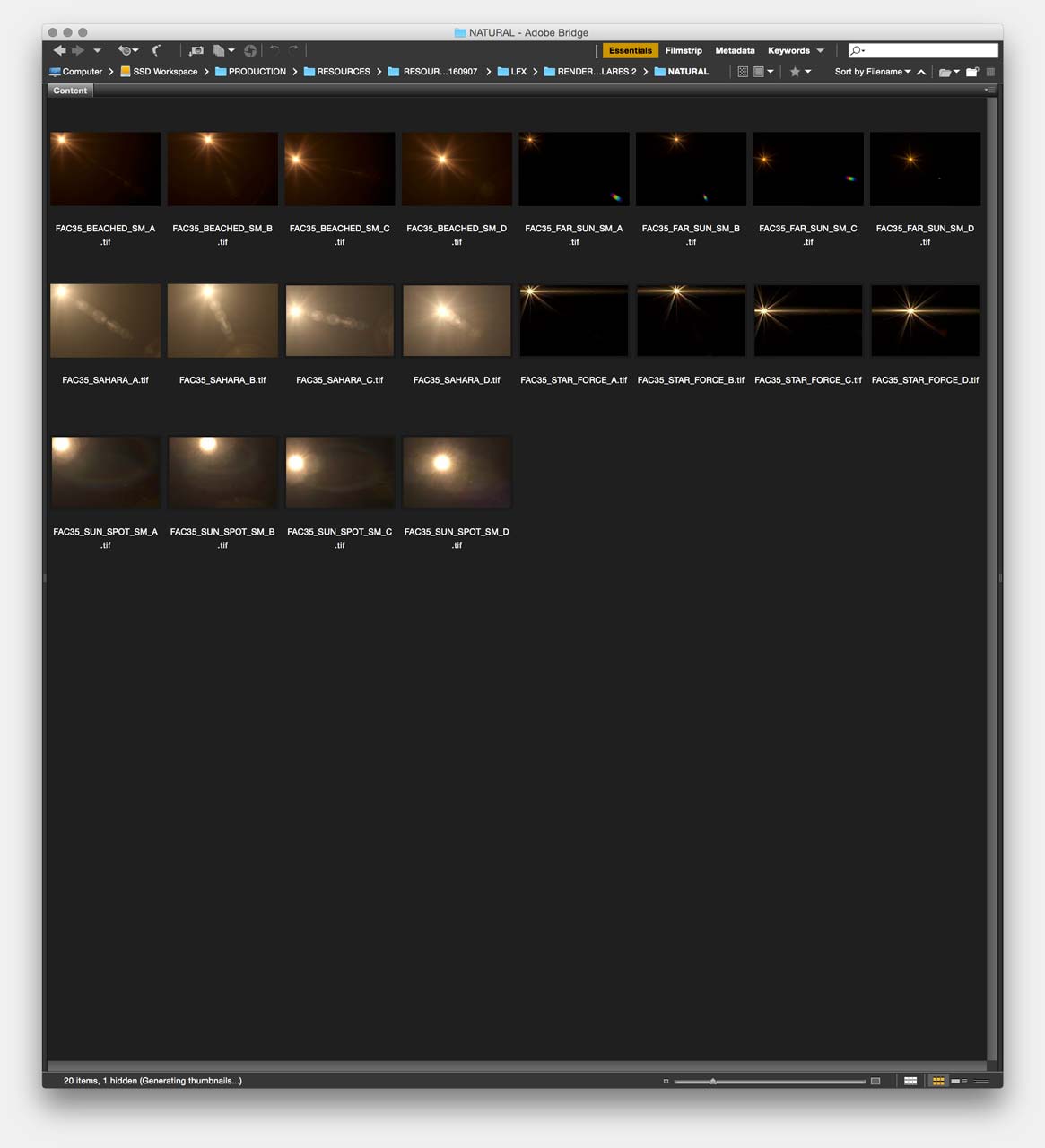Go to RESOURCES folder in path bar

pos(336,72)
